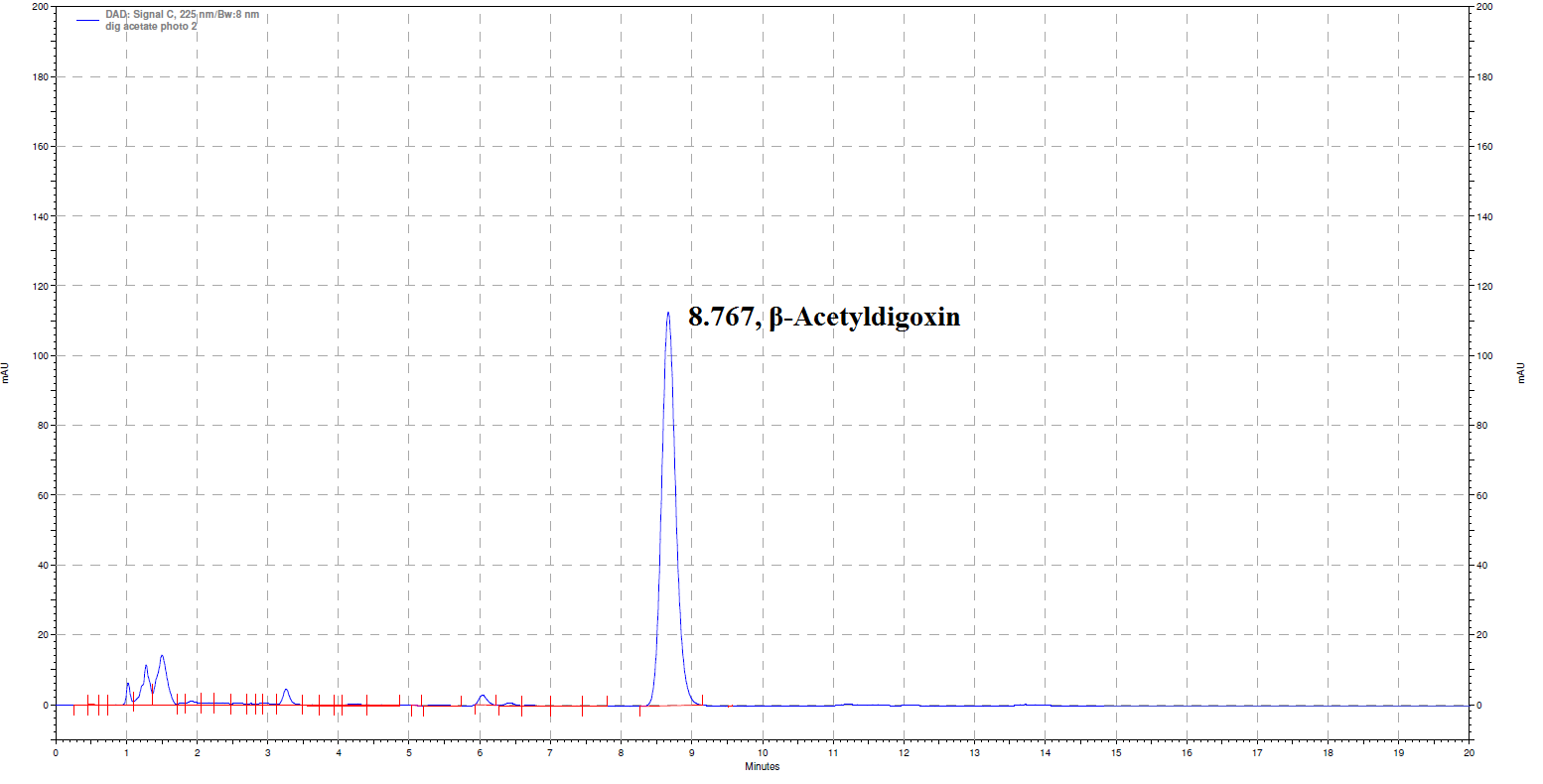Click the 'Minutes' x-axis title
Screen dimensions: 1543x784
pos(762,767)
